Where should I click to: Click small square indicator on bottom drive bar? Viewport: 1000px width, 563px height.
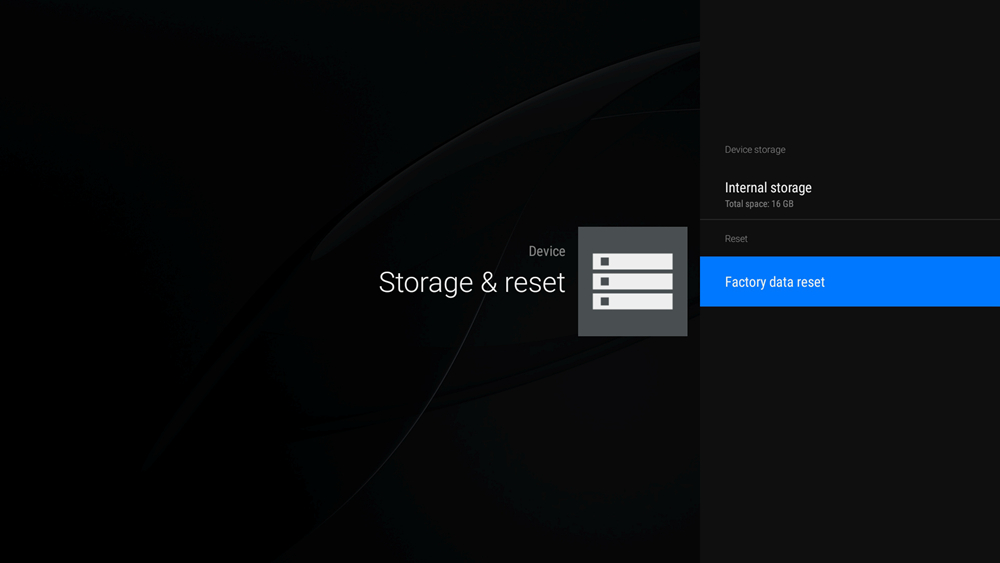click(x=605, y=302)
